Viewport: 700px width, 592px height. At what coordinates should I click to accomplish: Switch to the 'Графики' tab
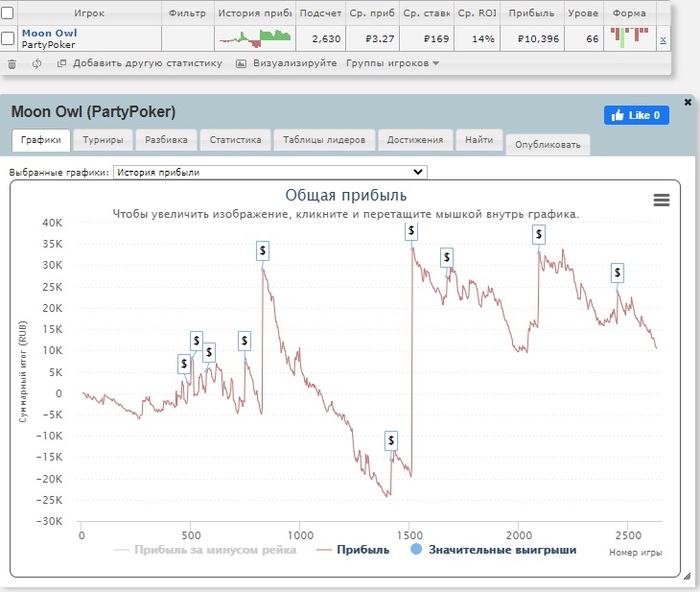[x=41, y=140]
